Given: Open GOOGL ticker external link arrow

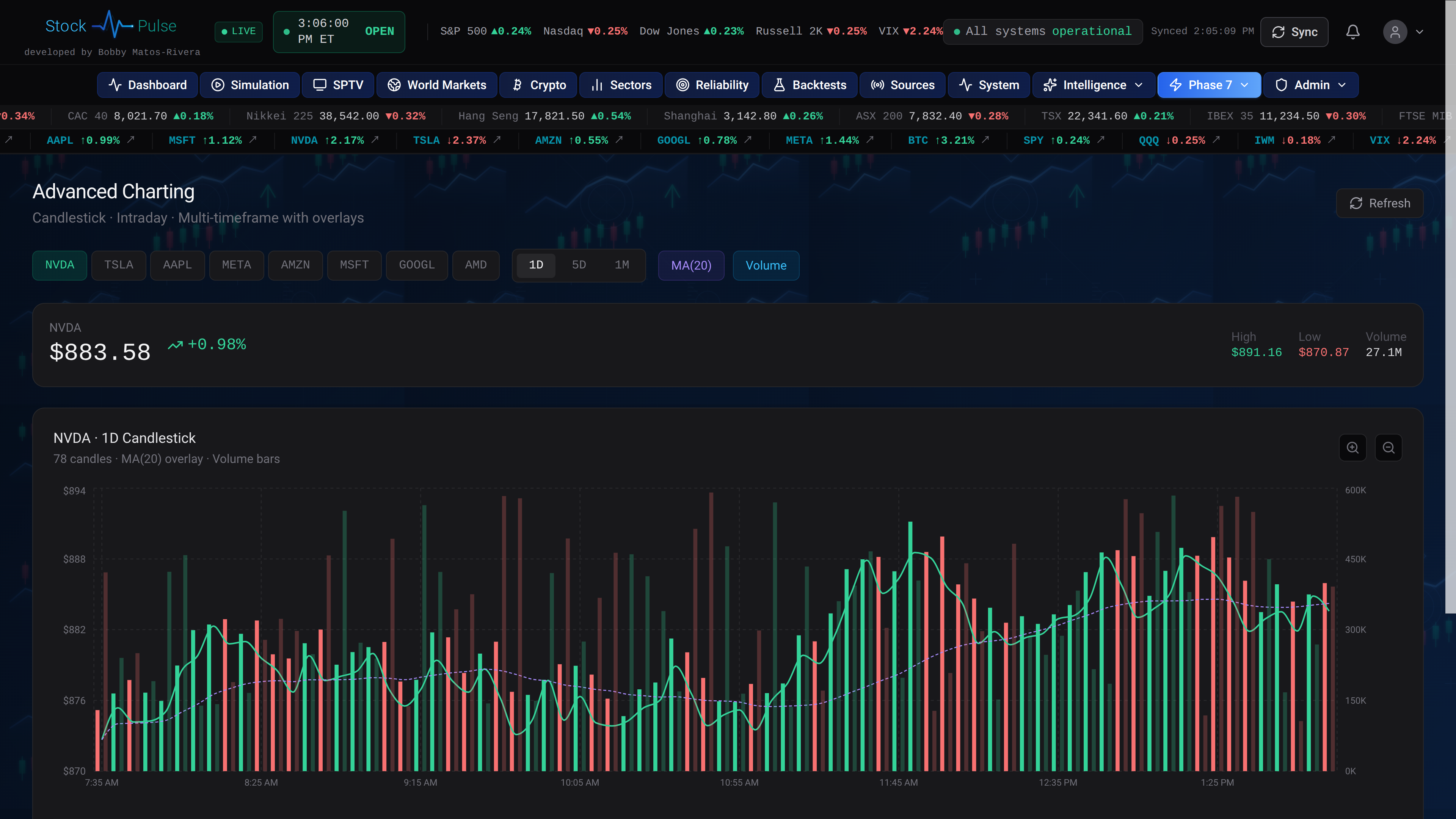Looking at the screenshot, I should click(748, 140).
